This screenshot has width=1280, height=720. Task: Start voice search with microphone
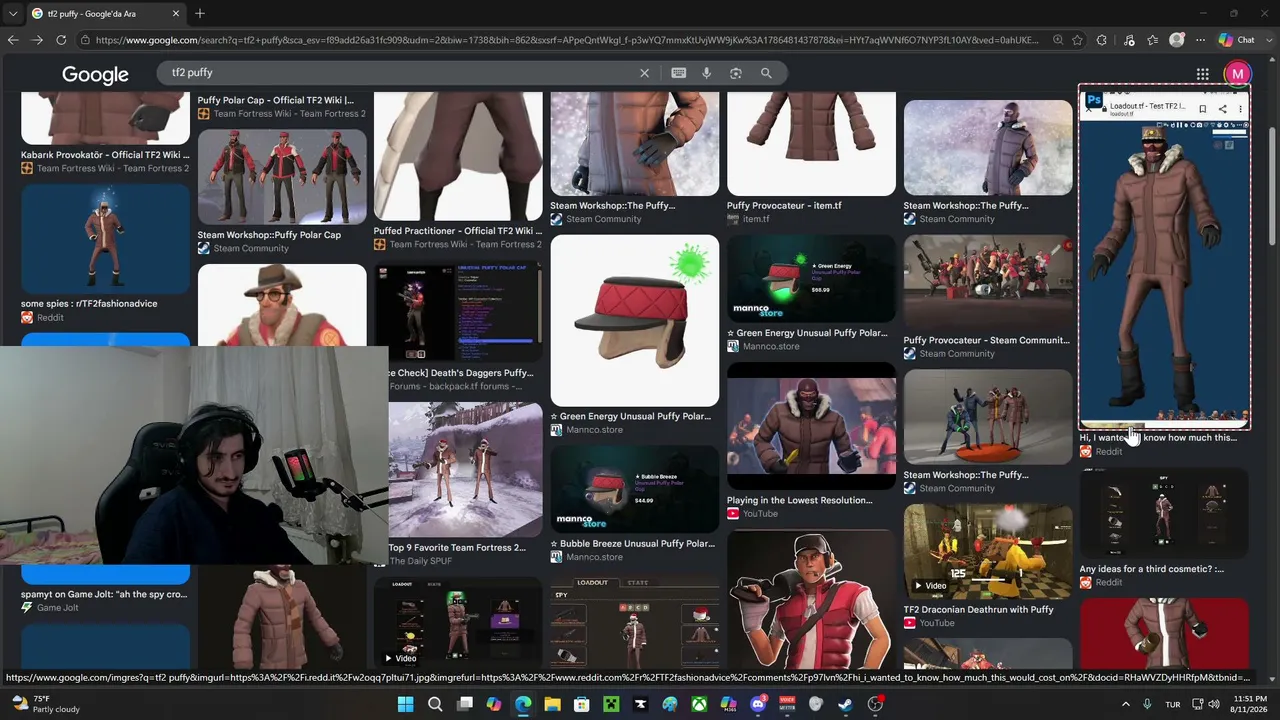pyautogui.click(x=706, y=73)
